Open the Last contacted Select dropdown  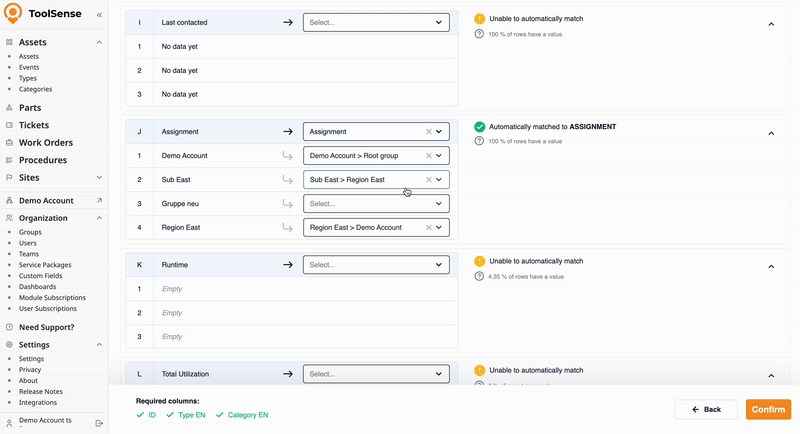click(376, 22)
